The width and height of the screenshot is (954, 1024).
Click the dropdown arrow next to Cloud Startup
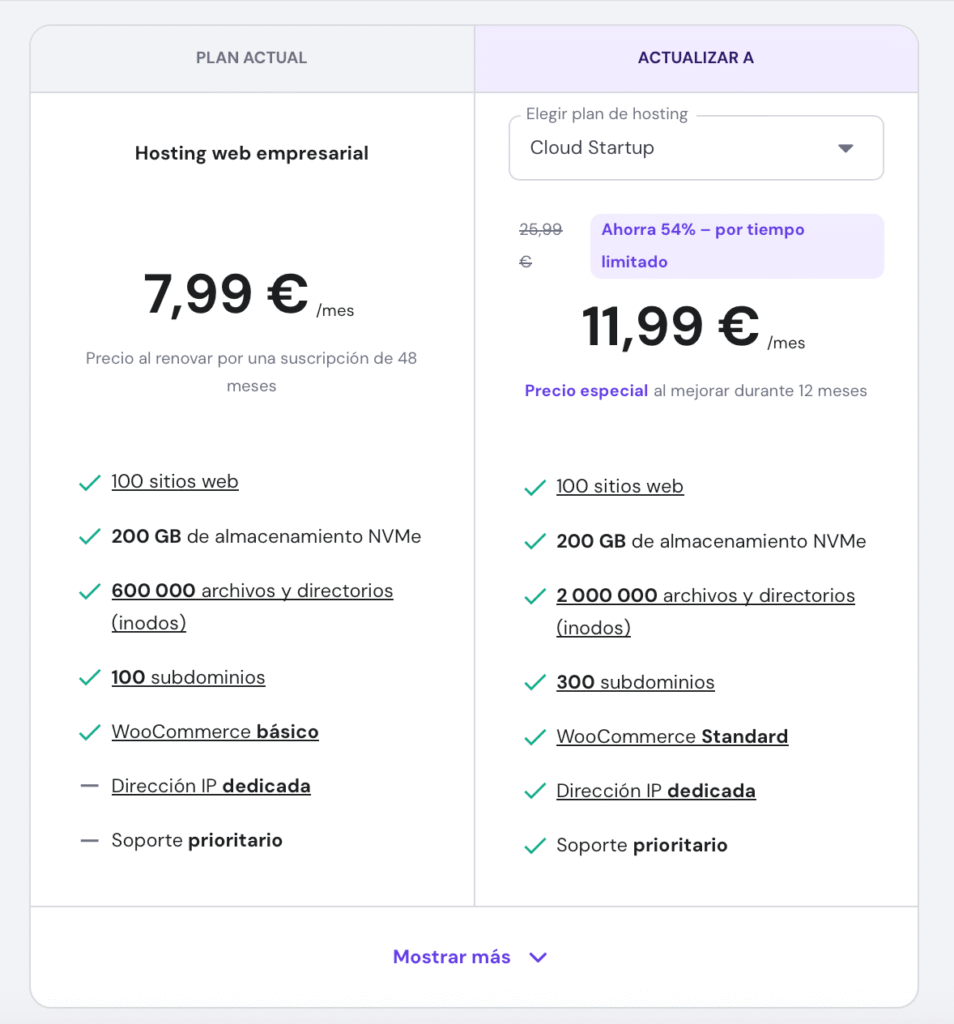(x=846, y=147)
